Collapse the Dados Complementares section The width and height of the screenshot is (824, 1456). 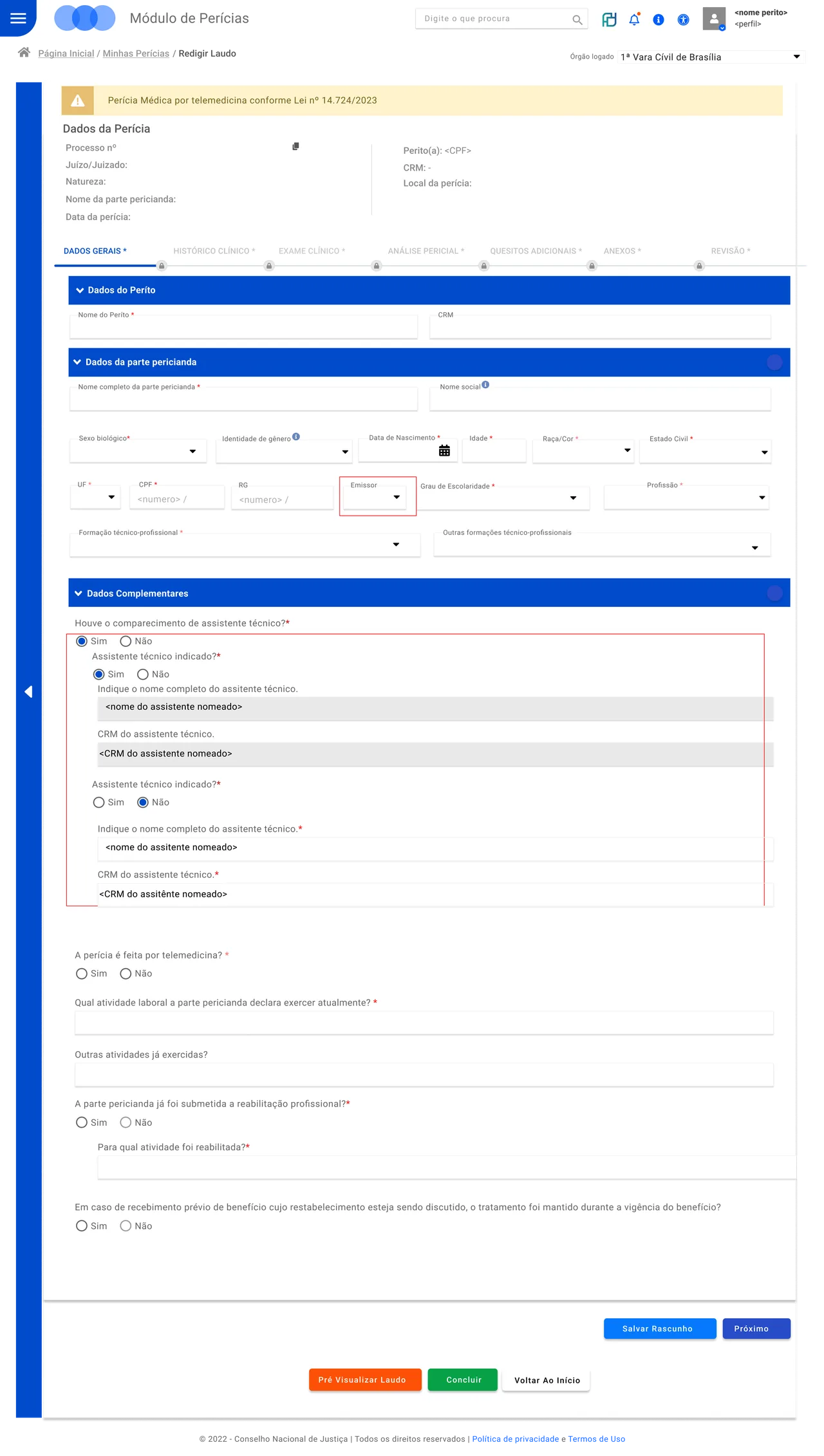point(79,593)
